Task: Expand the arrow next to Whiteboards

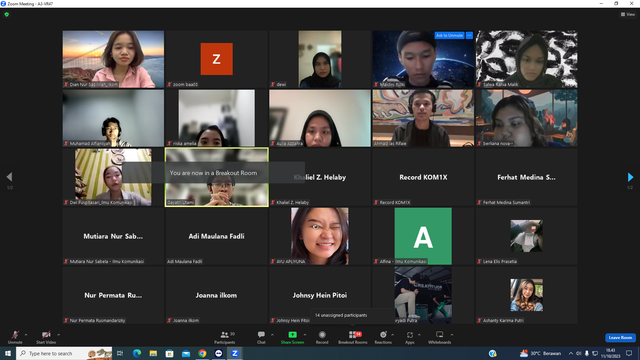Action: point(452,335)
